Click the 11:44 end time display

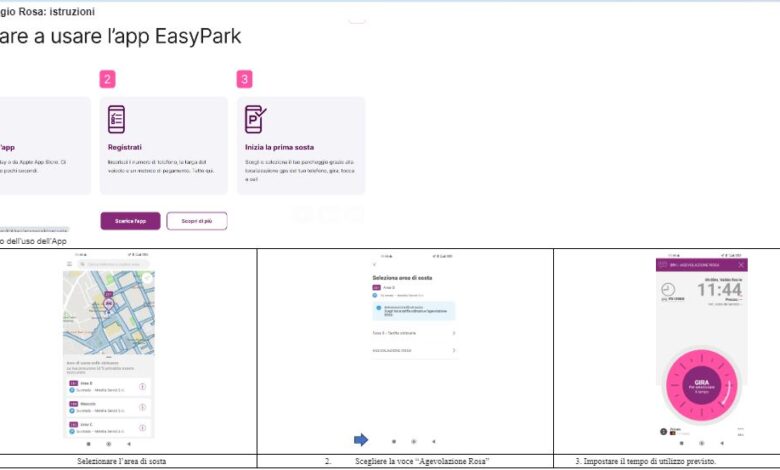click(719, 290)
